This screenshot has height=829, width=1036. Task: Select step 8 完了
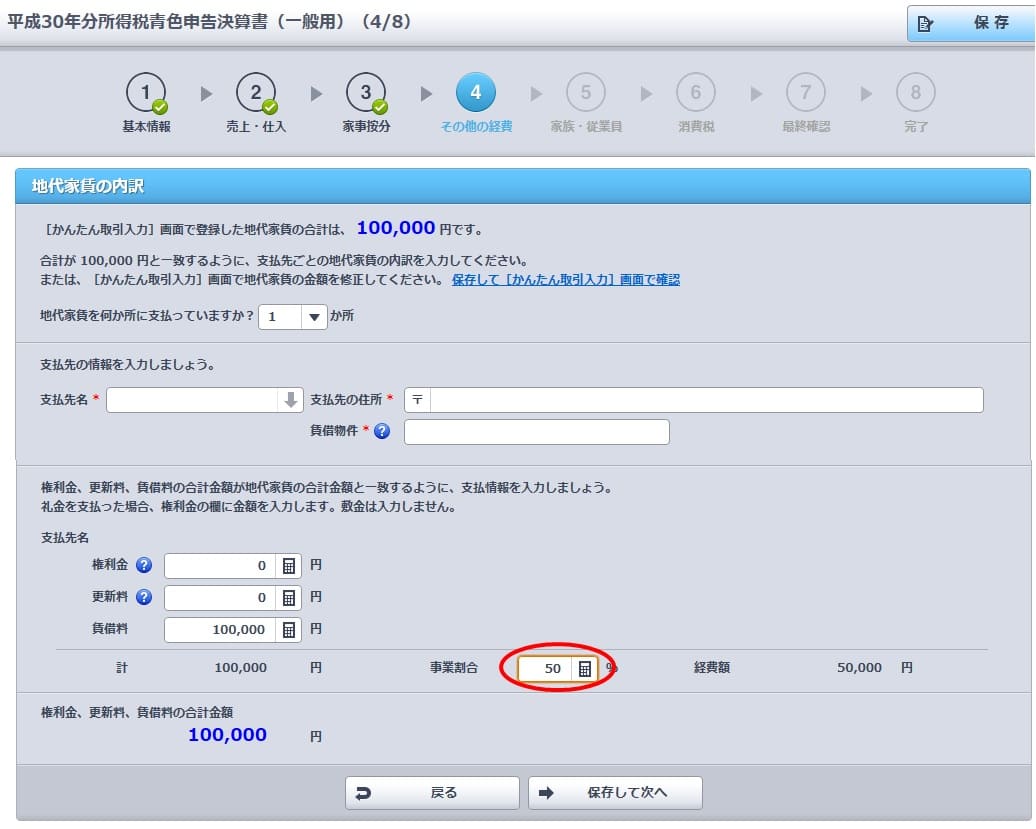pos(916,102)
